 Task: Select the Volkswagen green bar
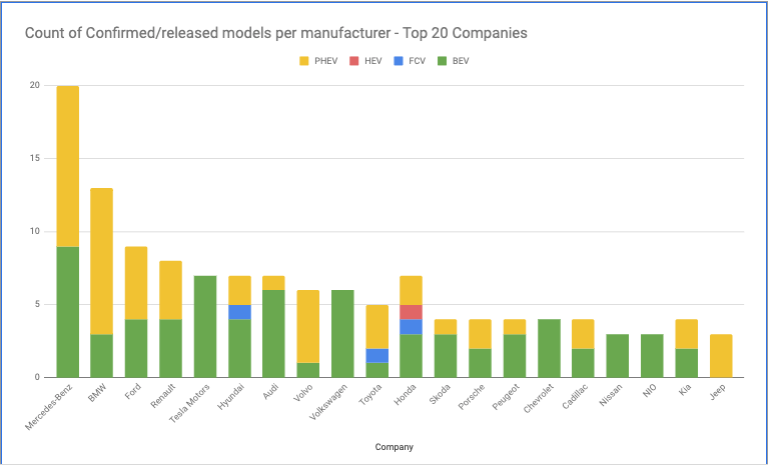[x=342, y=334]
